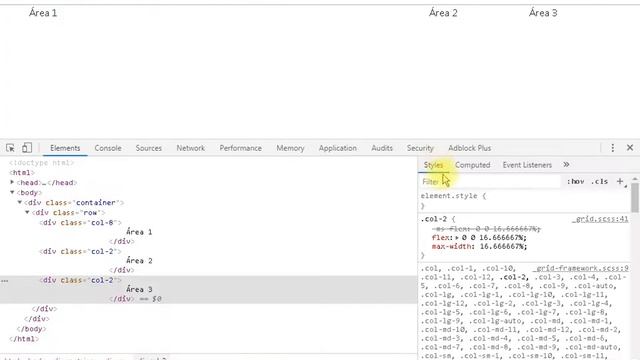Click the struck-through -ms-flex property

point(486,229)
